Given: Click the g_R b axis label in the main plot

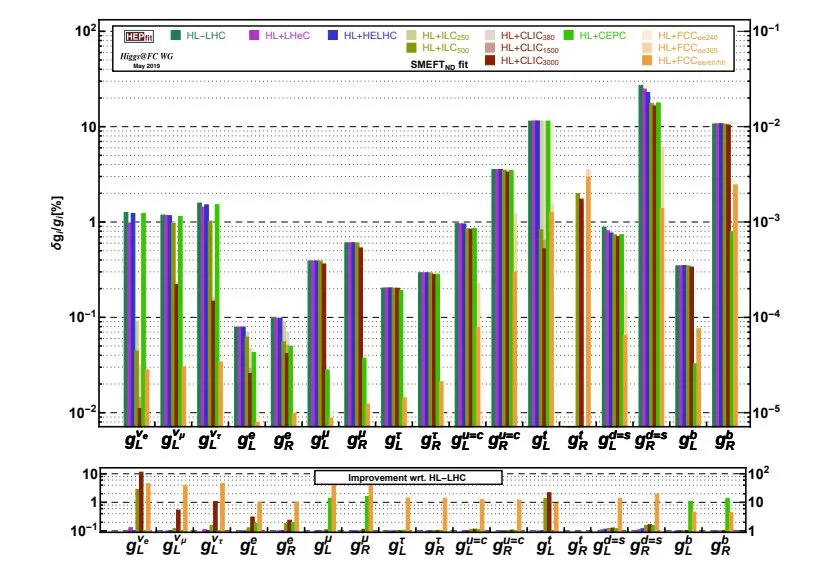Looking at the screenshot, I should [724, 440].
